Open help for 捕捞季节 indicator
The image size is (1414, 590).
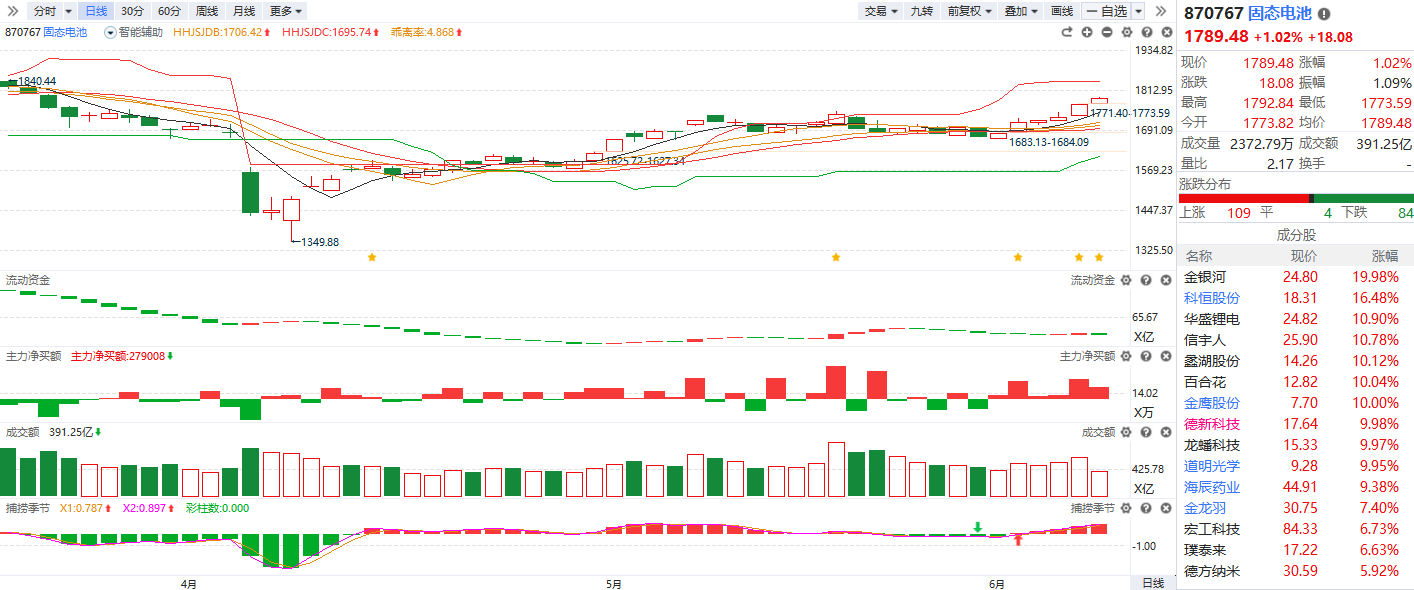[x=1146, y=508]
